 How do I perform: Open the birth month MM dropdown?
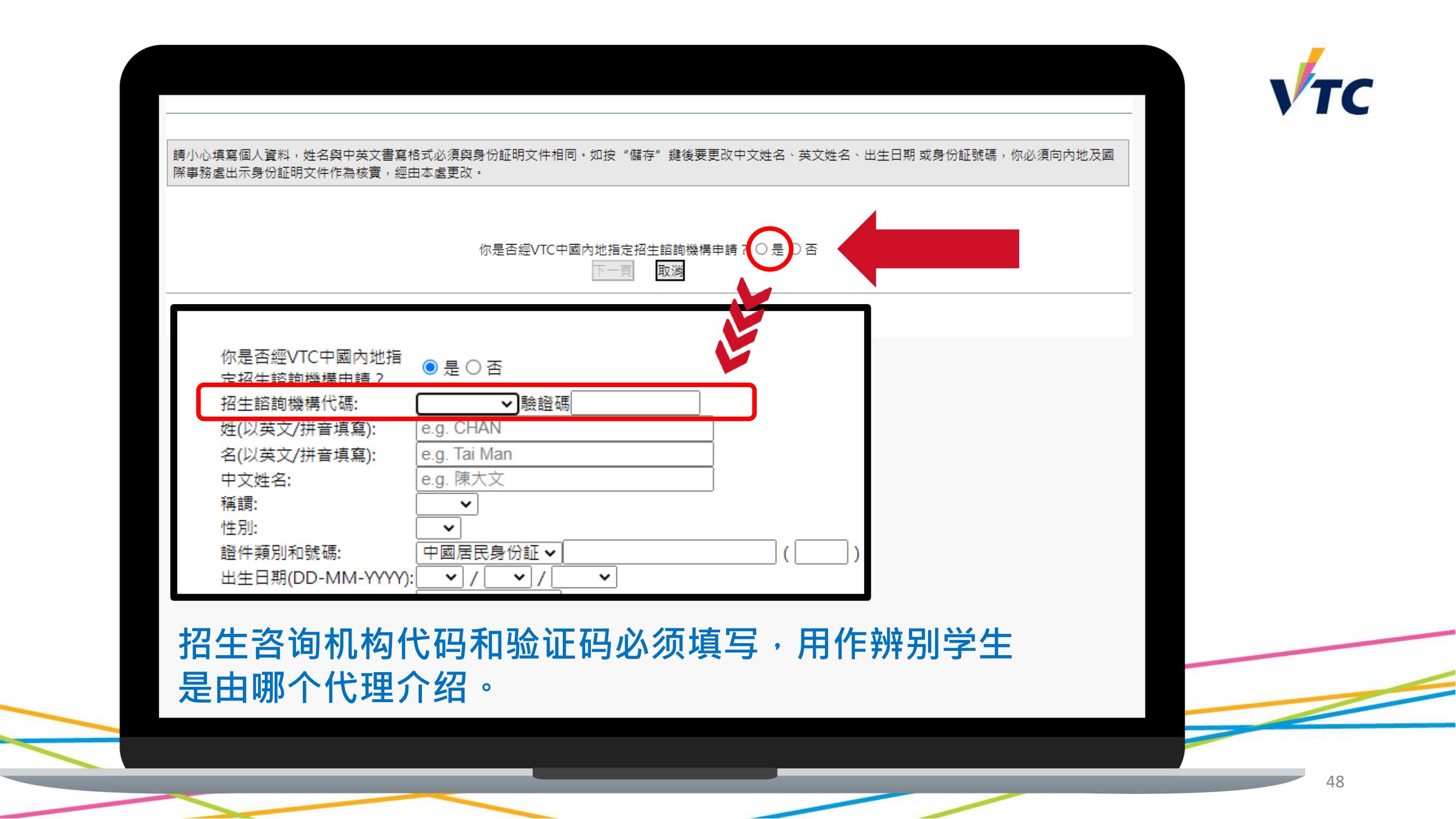[508, 578]
